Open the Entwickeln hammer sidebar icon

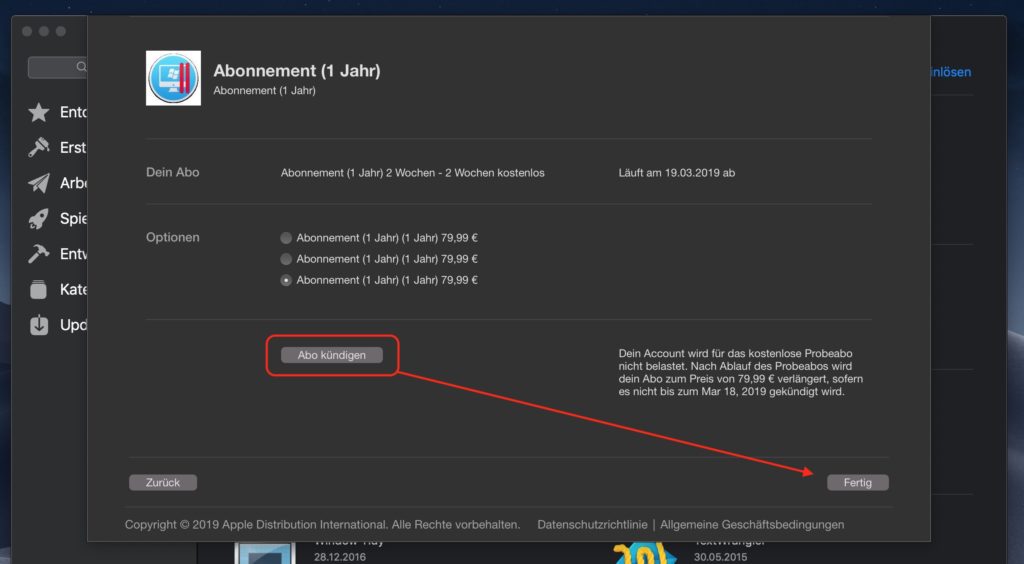click(x=39, y=254)
